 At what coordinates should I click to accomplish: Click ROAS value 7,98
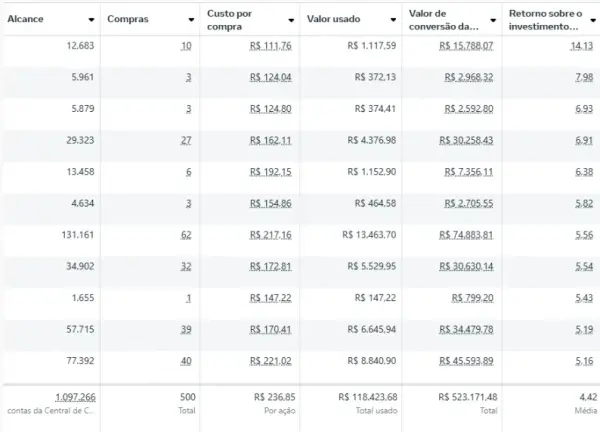click(x=584, y=77)
